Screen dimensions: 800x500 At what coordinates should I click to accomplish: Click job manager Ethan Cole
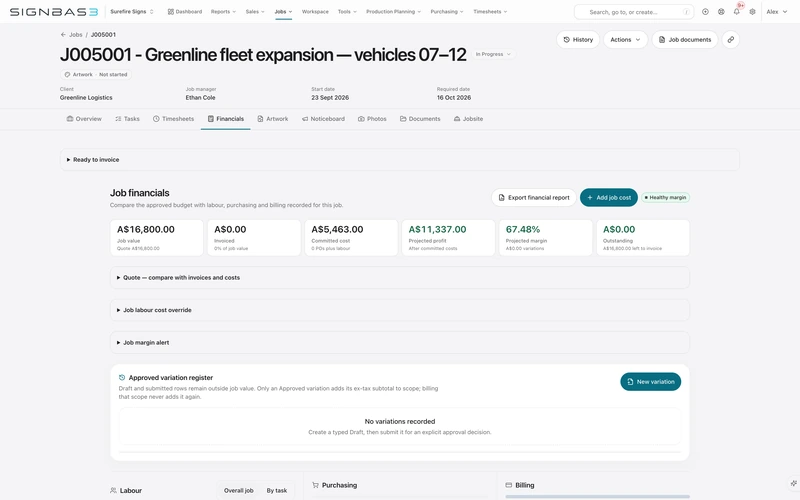[x=201, y=97]
